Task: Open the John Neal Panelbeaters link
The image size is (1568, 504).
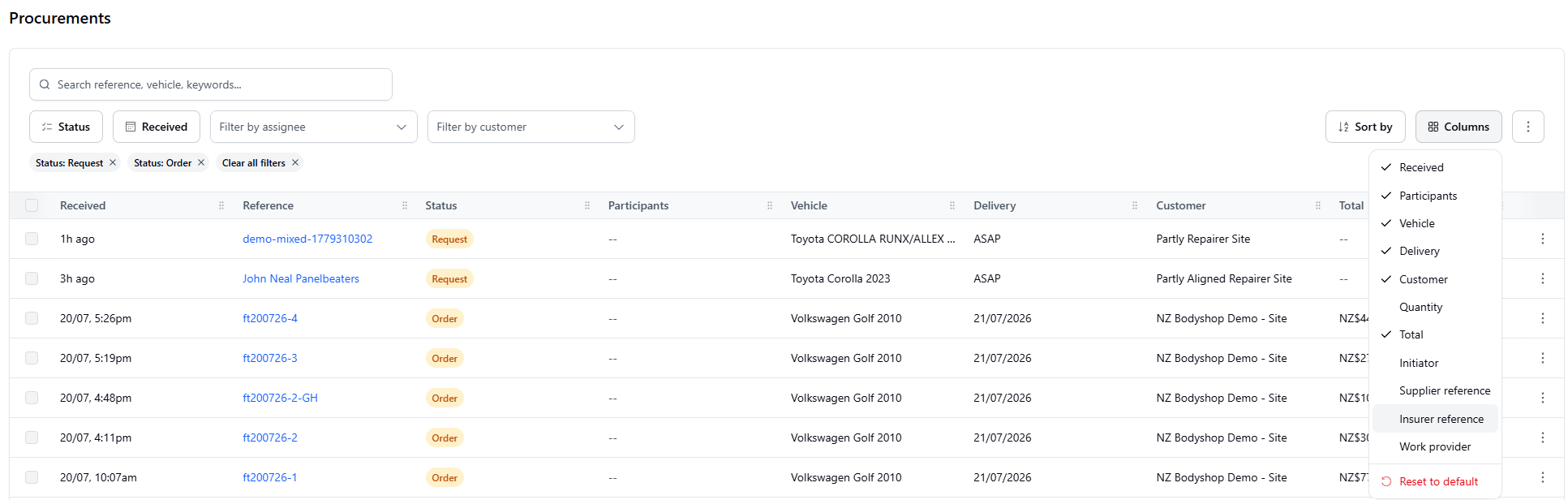Action: pyautogui.click(x=300, y=279)
